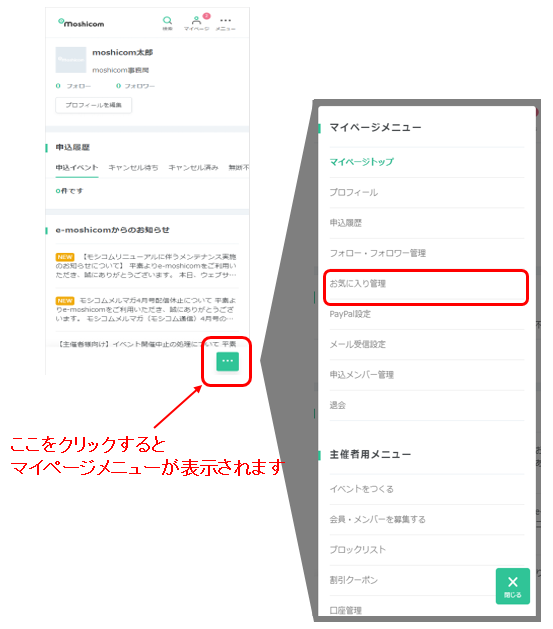
Task: Open メール受信設定 menu item
Action: (427, 344)
